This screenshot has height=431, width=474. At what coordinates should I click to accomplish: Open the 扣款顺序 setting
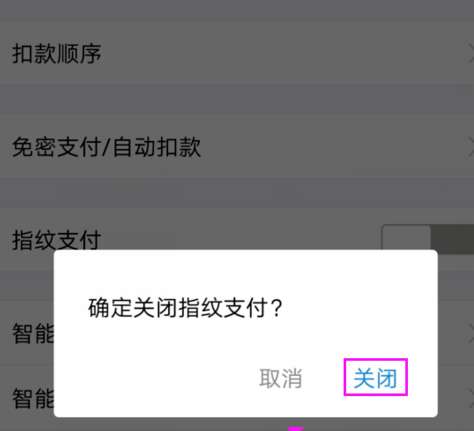(x=237, y=54)
